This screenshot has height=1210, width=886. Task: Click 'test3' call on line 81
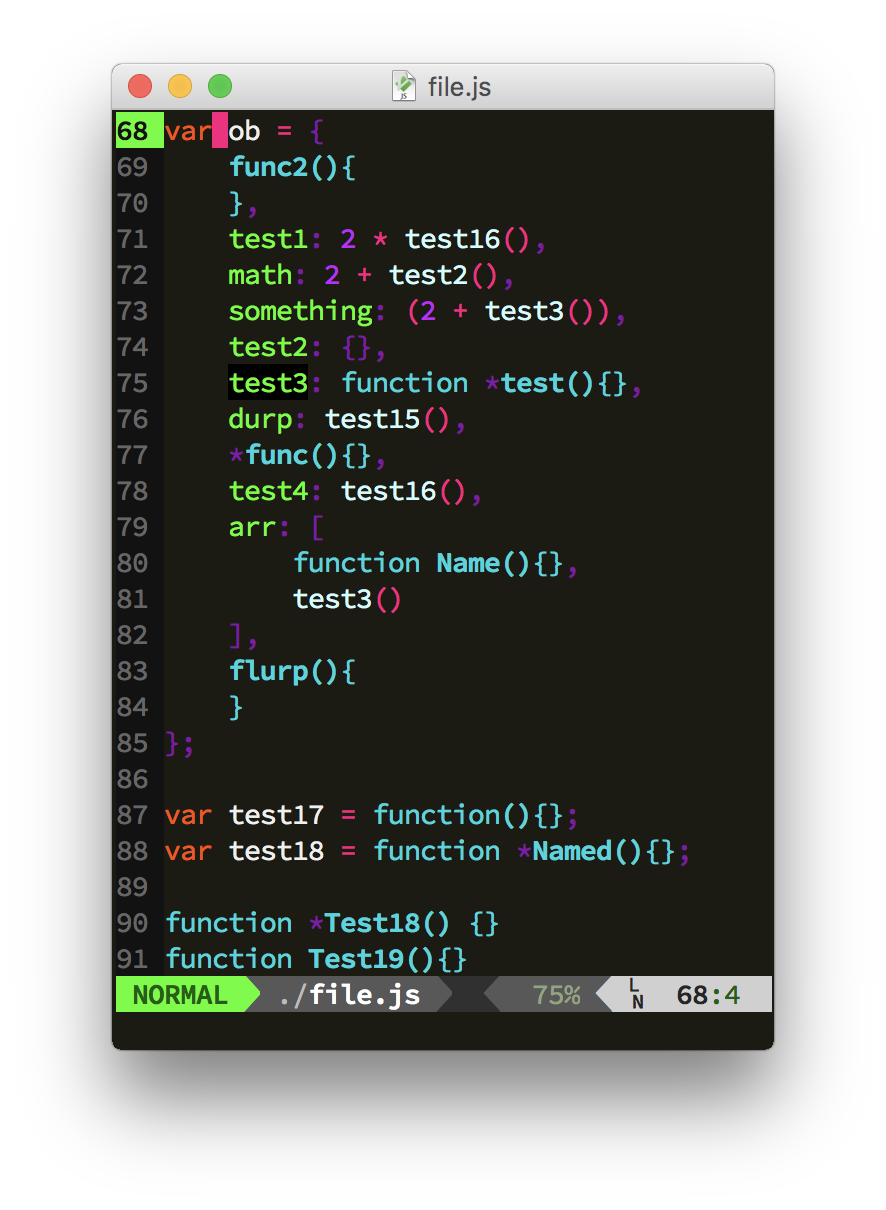click(x=333, y=599)
